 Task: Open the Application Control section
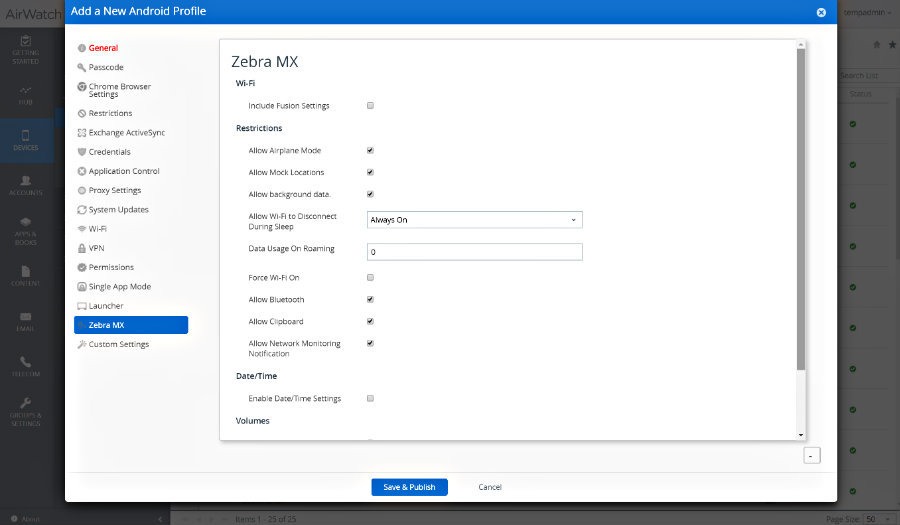(124, 171)
